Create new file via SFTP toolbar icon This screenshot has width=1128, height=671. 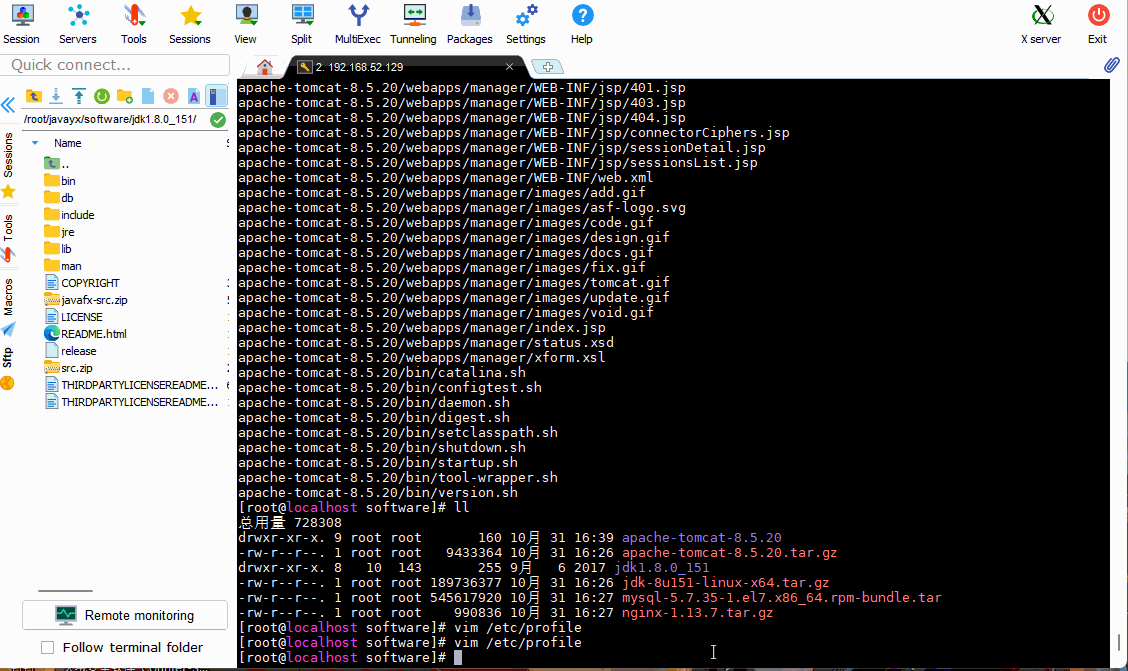tap(147, 96)
